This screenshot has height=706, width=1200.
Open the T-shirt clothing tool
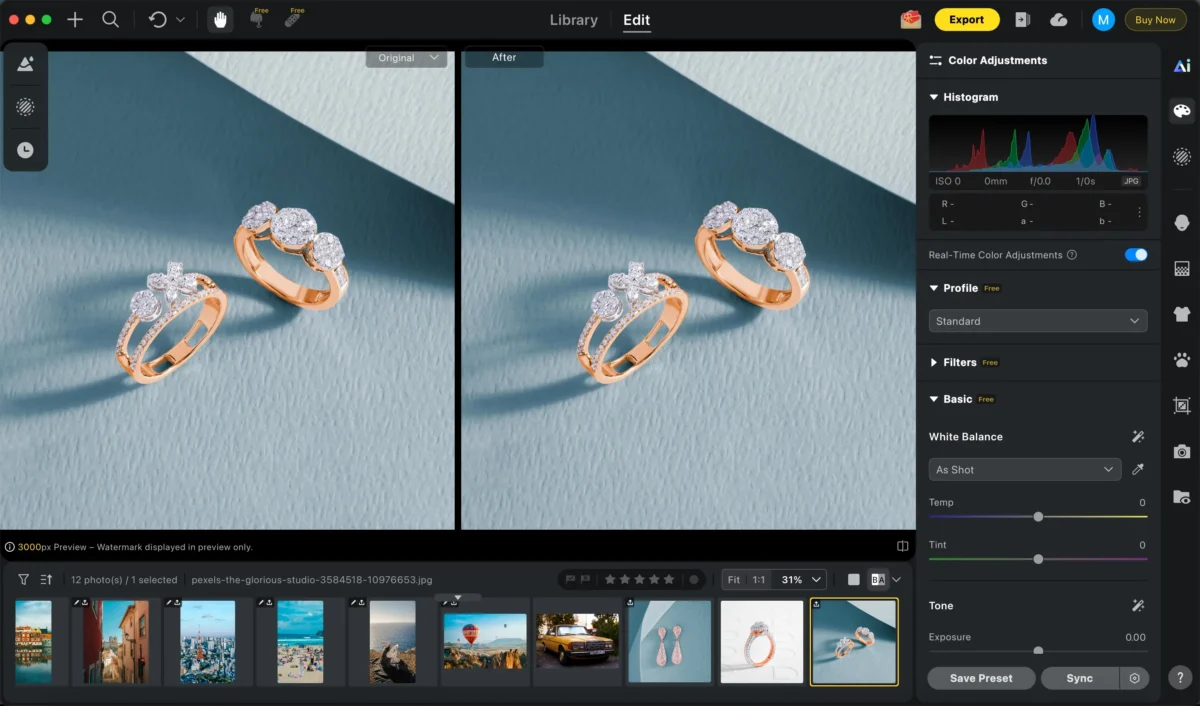1182,314
